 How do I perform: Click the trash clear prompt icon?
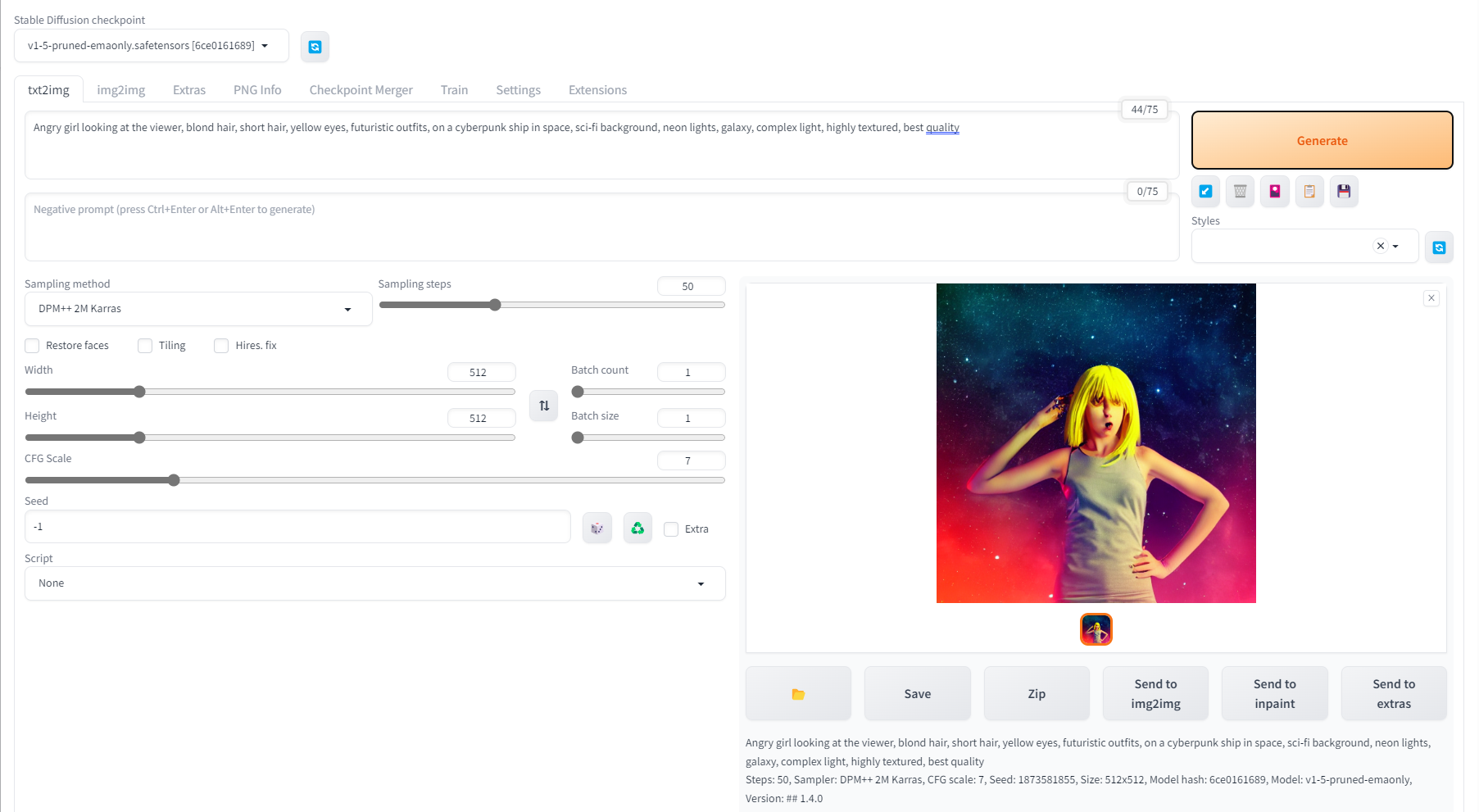1240,191
